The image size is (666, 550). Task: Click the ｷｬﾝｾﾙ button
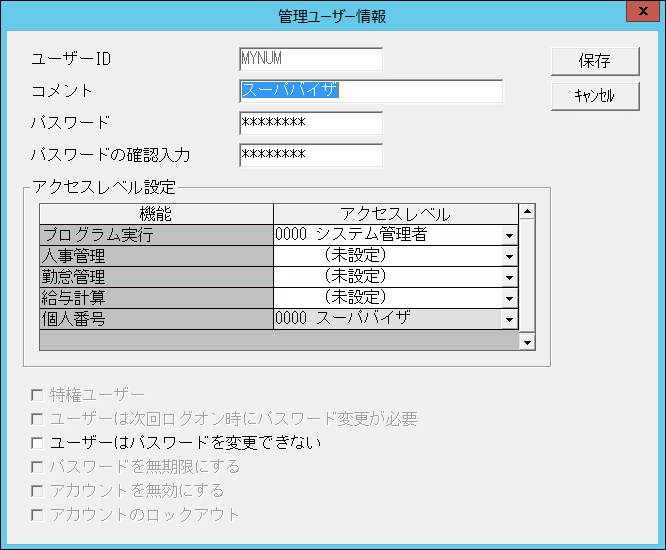[x=595, y=96]
